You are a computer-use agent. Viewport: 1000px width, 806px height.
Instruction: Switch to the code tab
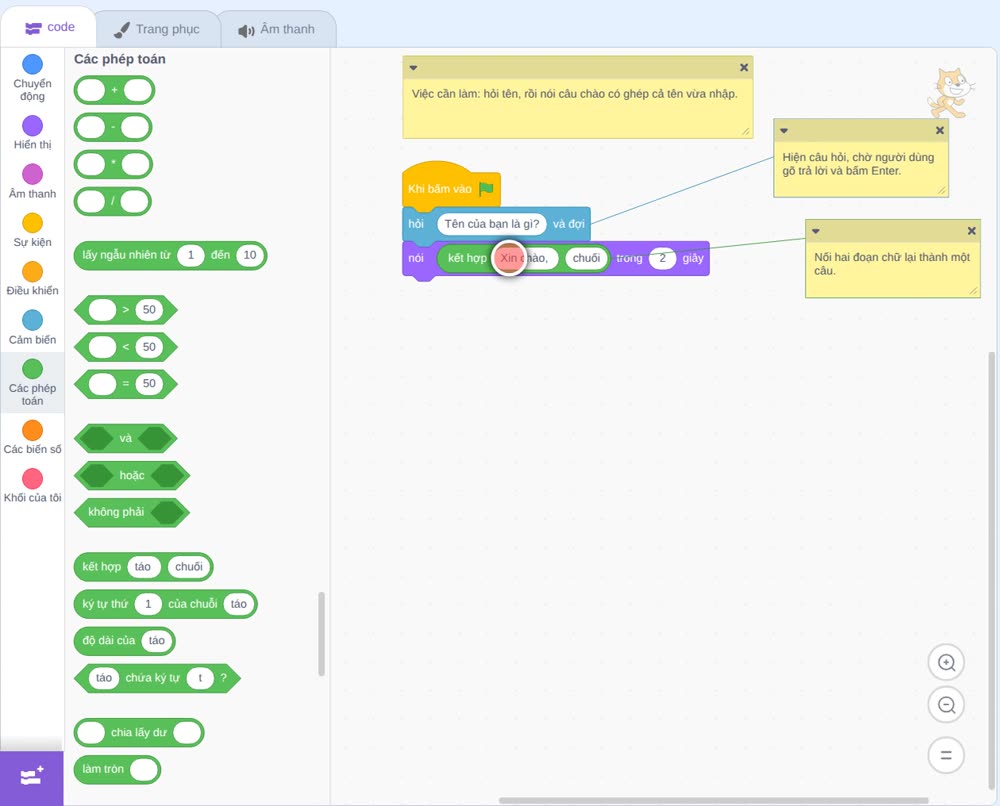pos(49,27)
